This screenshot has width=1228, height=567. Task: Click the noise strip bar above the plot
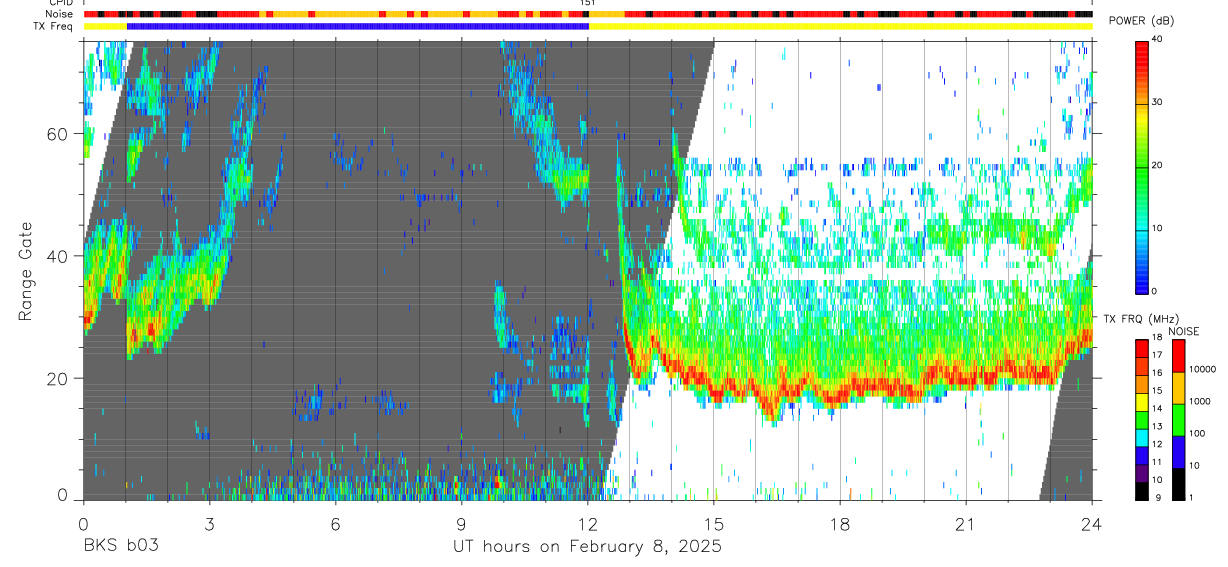588,15
